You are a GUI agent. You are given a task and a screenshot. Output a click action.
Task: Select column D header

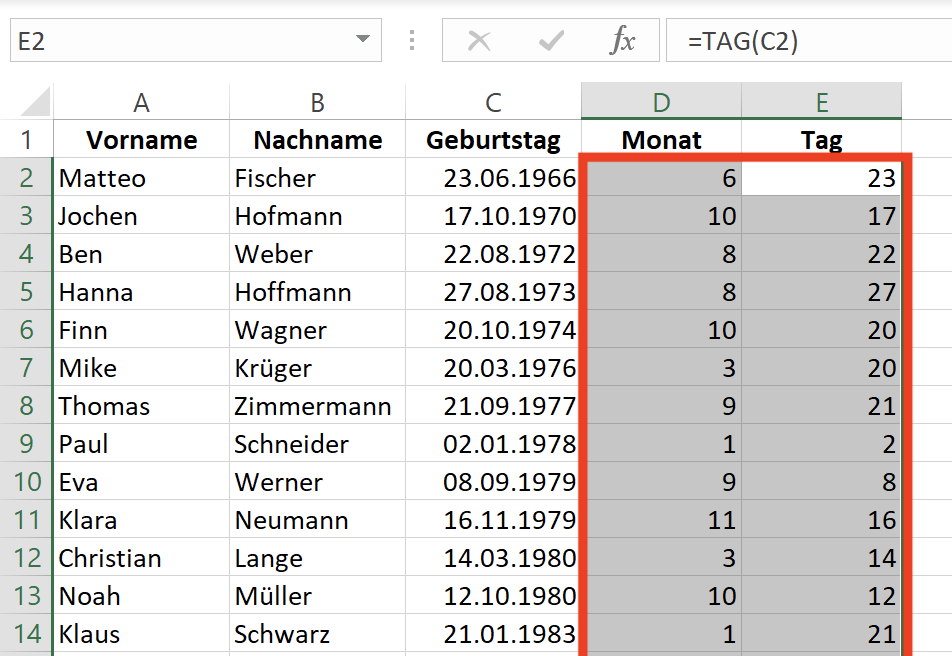point(661,101)
